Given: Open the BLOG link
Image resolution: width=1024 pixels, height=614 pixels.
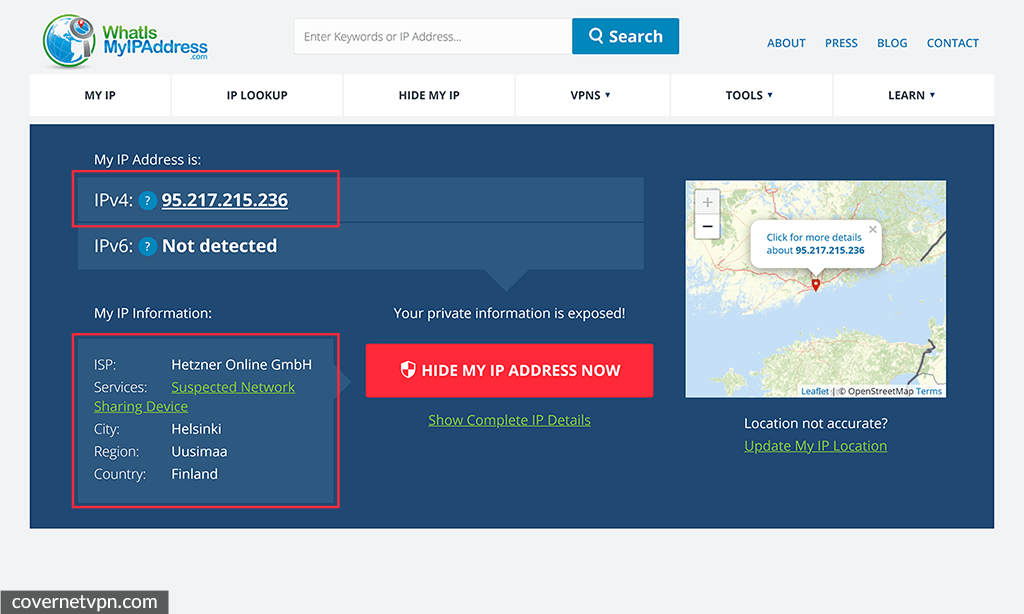Looking at the screenshot, I should [x=892, y=43].
